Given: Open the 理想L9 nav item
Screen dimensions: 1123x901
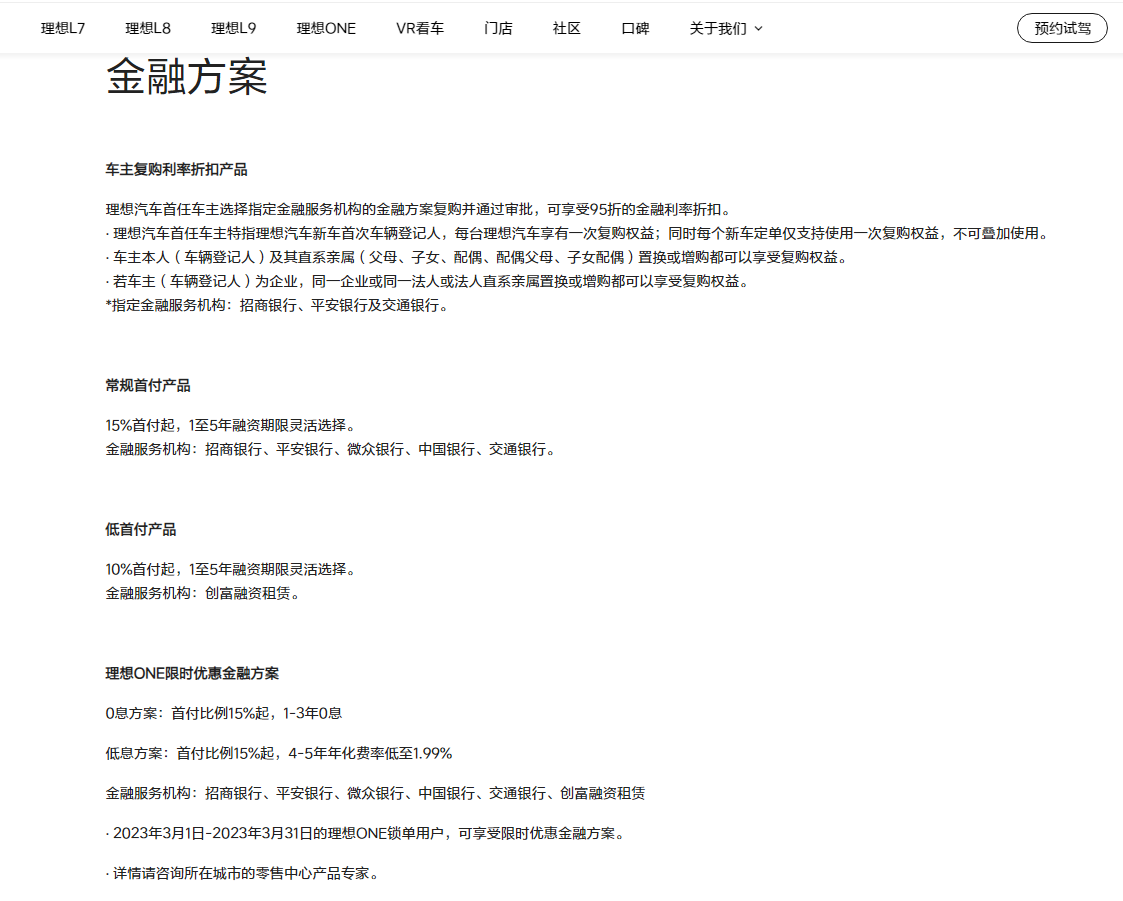Looking at the screenshot, I should tap(233, 29).
